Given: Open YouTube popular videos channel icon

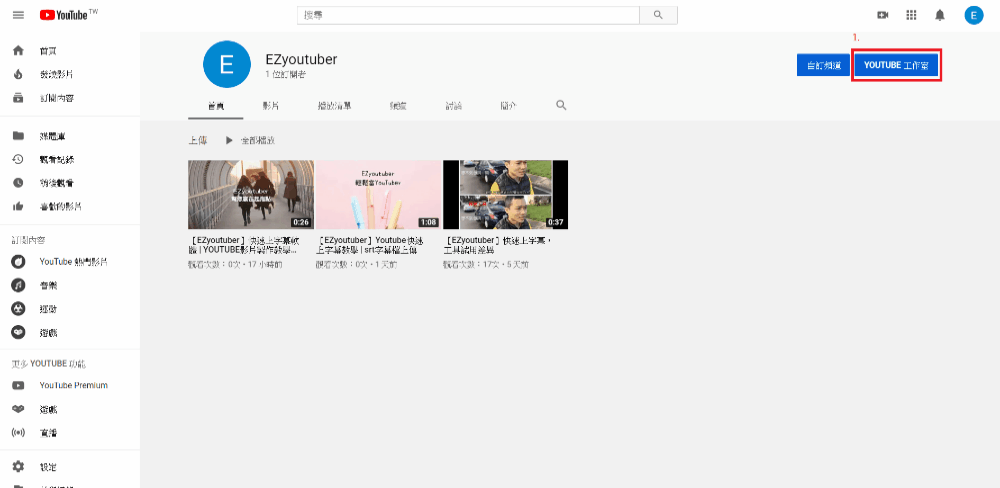Looking at the screenshot, I should [18, 262].
